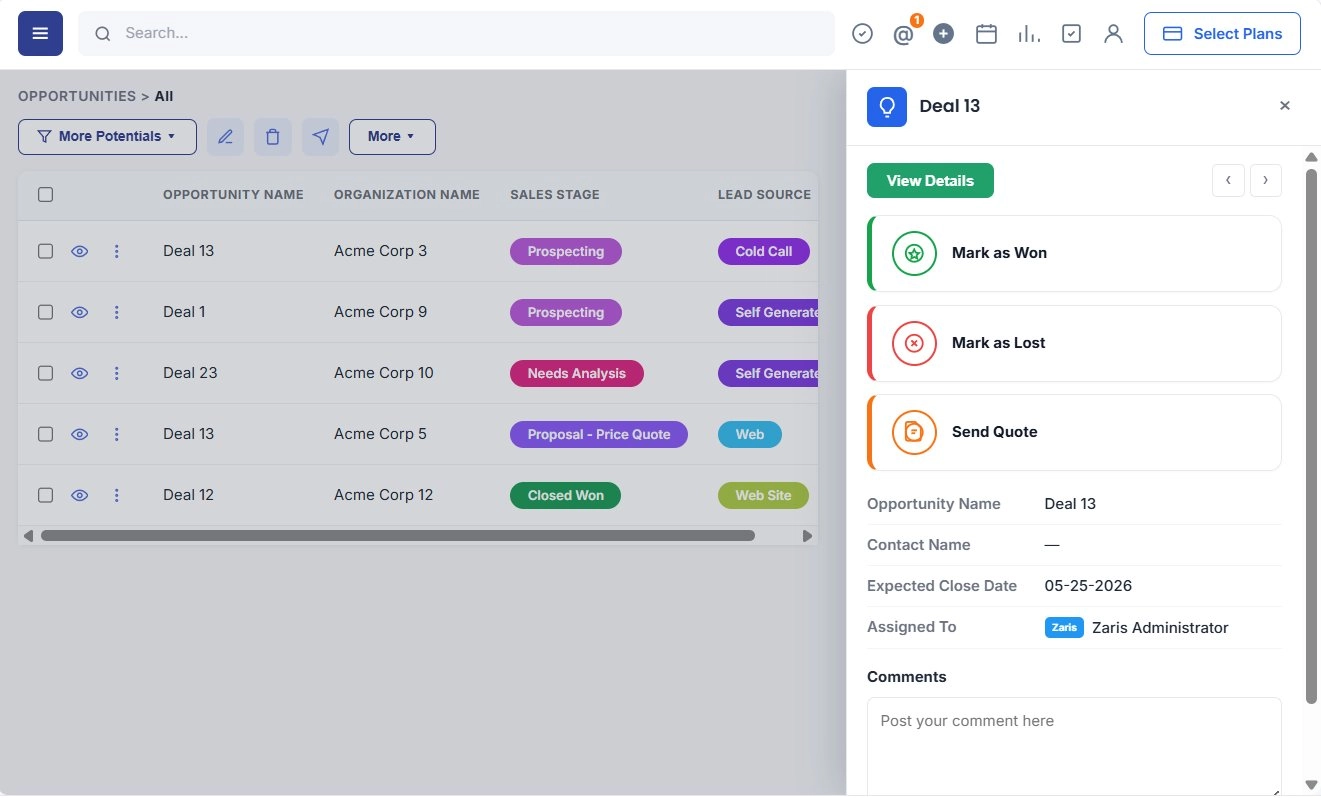Screen dimensions: 1321x798
Task: Check the Deal 1 row checkbox
Action: (x=45, y=312)
